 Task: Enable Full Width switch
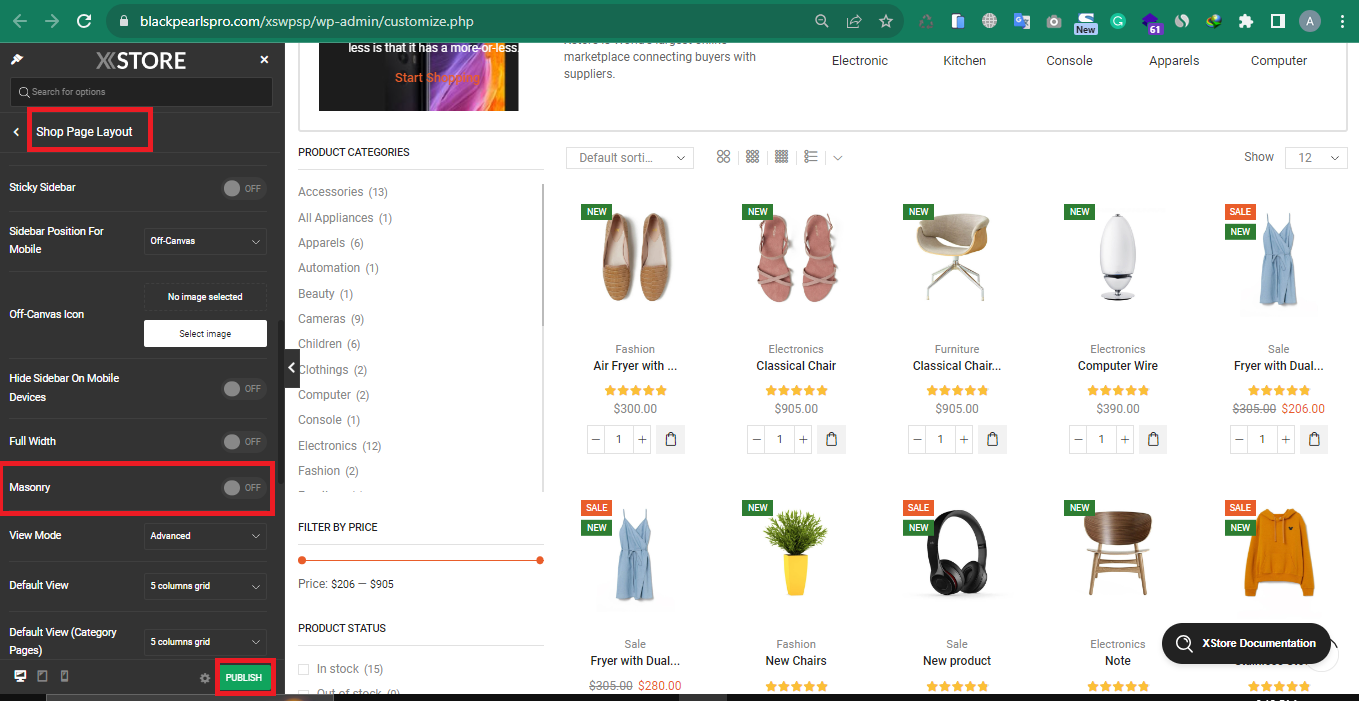(243, 441)
